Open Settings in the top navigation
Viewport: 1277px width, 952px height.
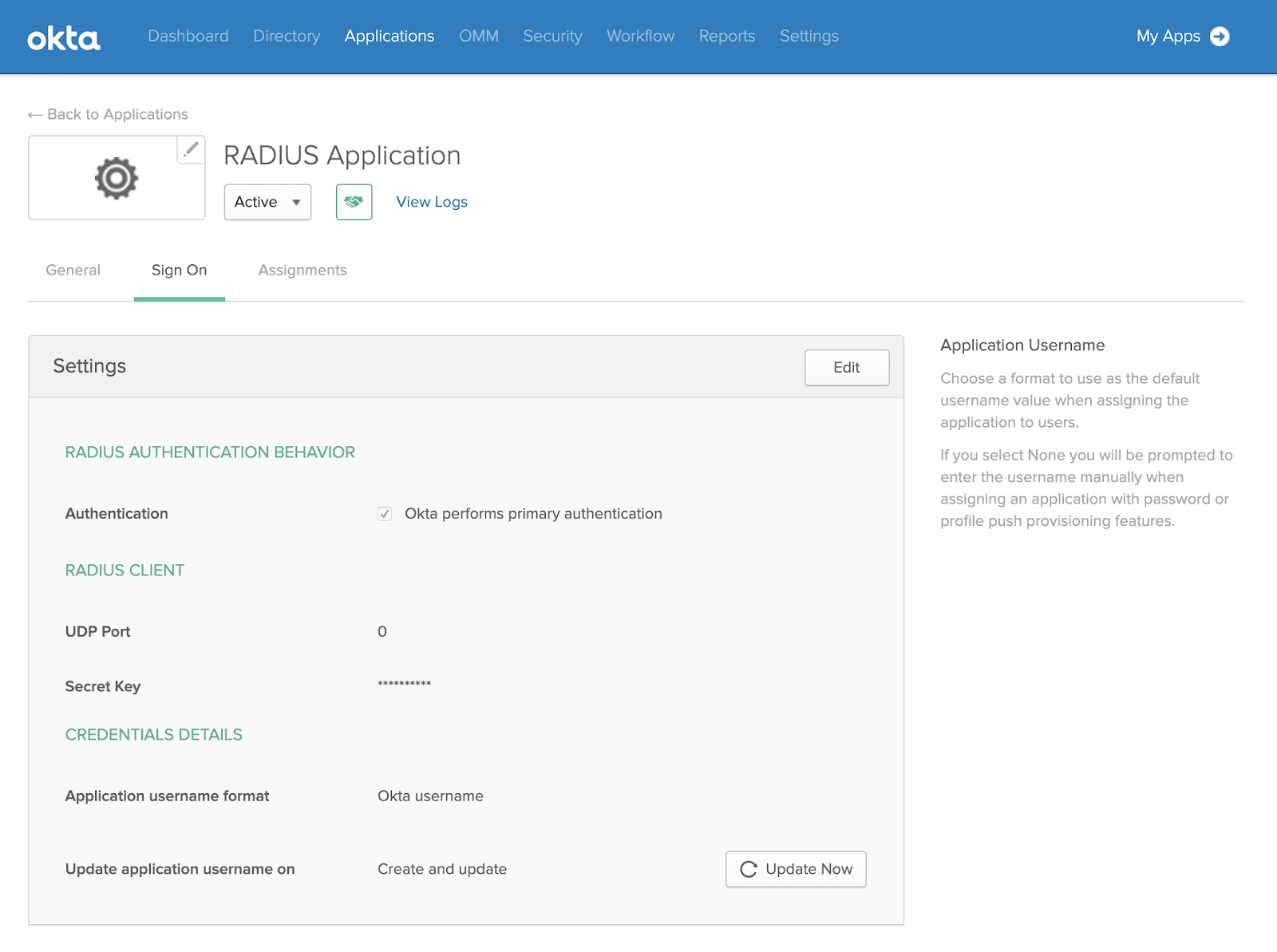pyautogui.click(x=809, y=37)
